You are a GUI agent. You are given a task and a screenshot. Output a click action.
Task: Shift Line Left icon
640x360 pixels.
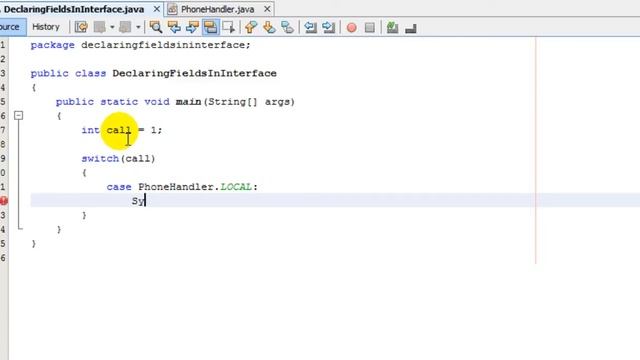[310, 27]
